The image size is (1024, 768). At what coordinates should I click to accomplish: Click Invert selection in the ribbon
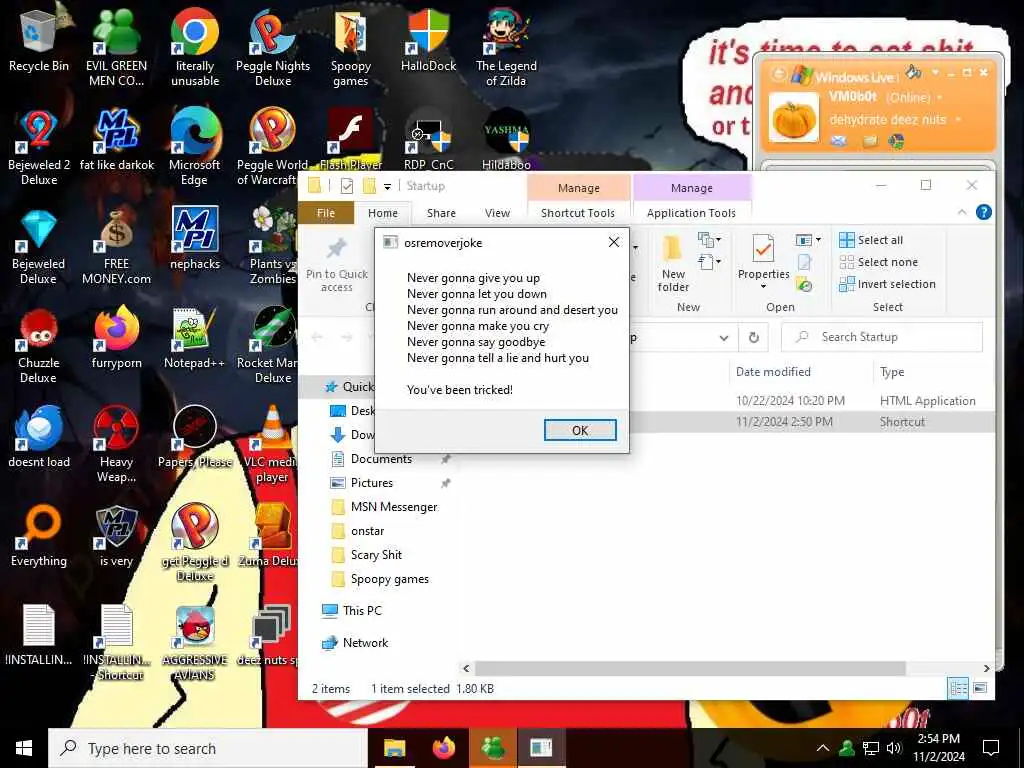888,284
